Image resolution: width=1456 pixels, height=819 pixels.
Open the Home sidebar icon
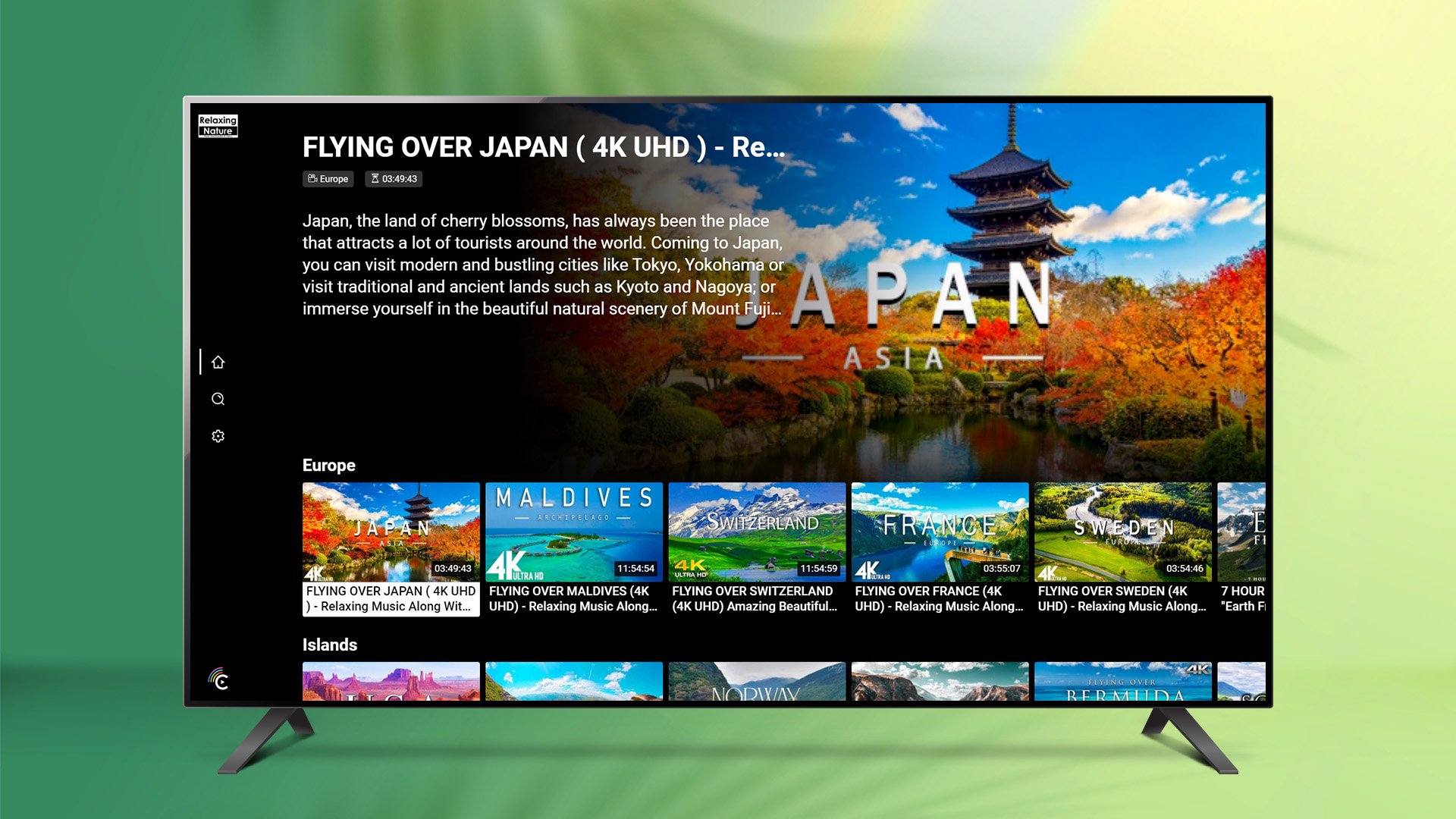(x=218, y=362)
